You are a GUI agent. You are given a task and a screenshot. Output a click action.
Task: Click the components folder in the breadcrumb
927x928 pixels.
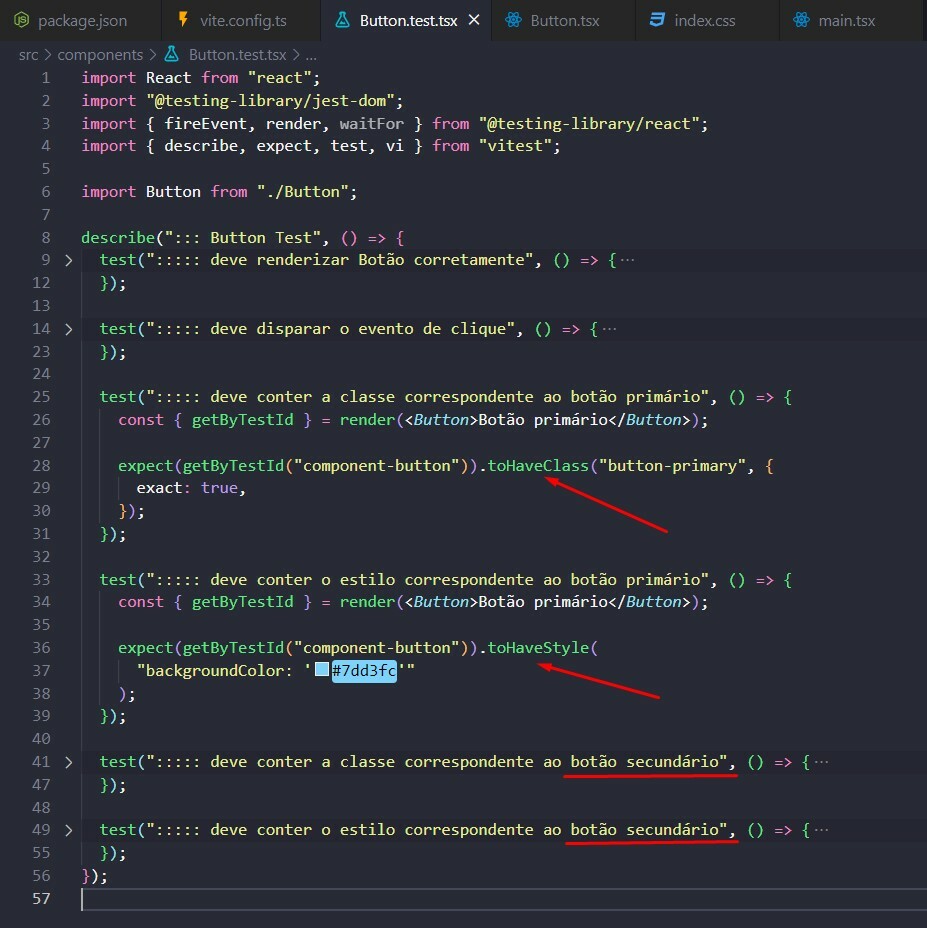(100, 55)
